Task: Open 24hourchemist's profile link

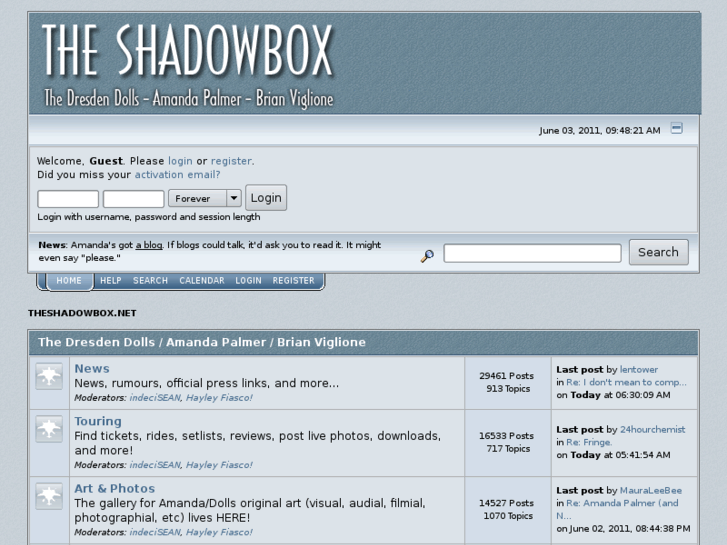Action: [x=652, y=430]
